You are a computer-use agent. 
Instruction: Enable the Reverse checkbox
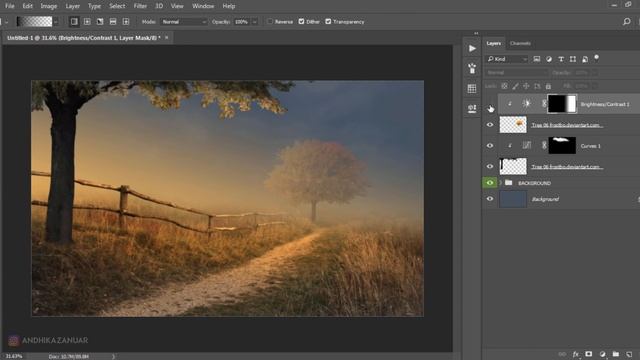270,22
